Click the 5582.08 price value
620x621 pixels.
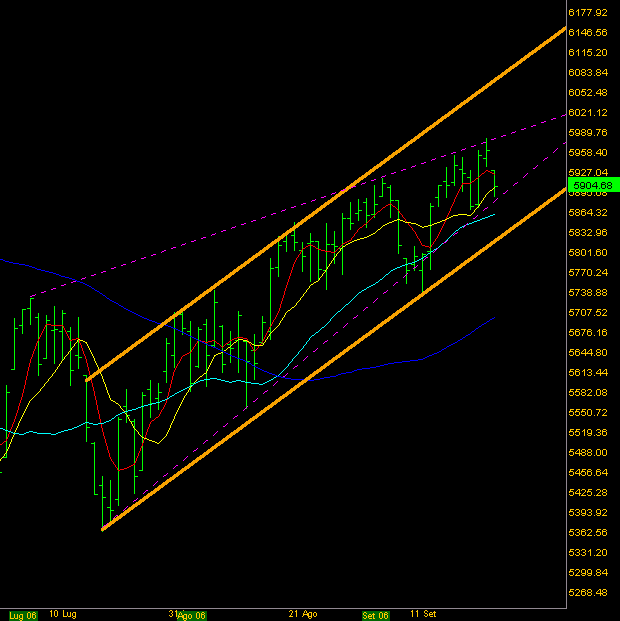pos(588,392)
